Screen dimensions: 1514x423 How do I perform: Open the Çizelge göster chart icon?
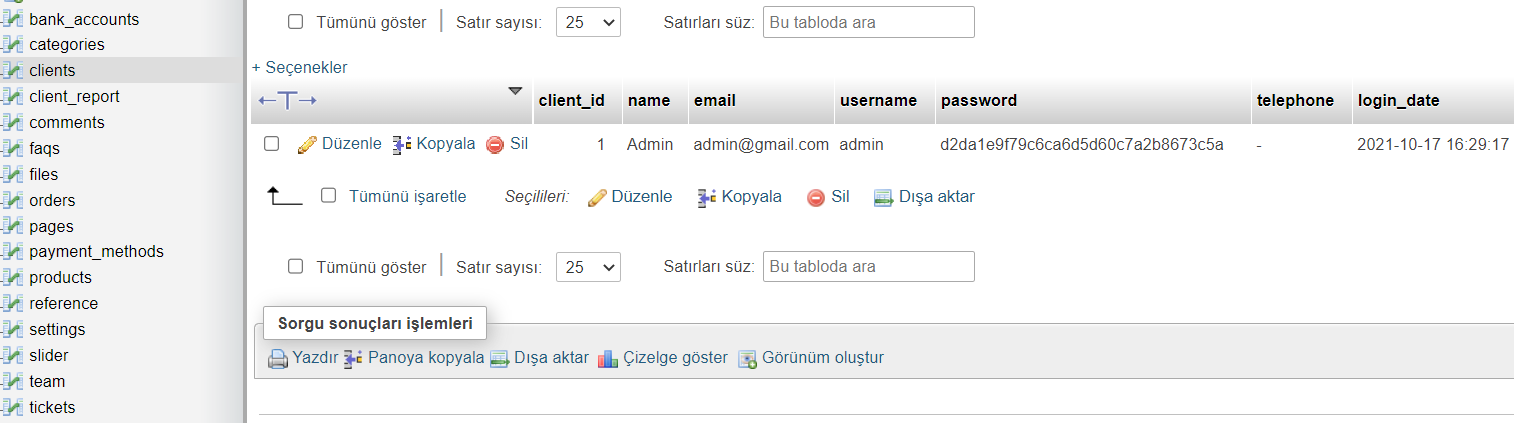608,358
